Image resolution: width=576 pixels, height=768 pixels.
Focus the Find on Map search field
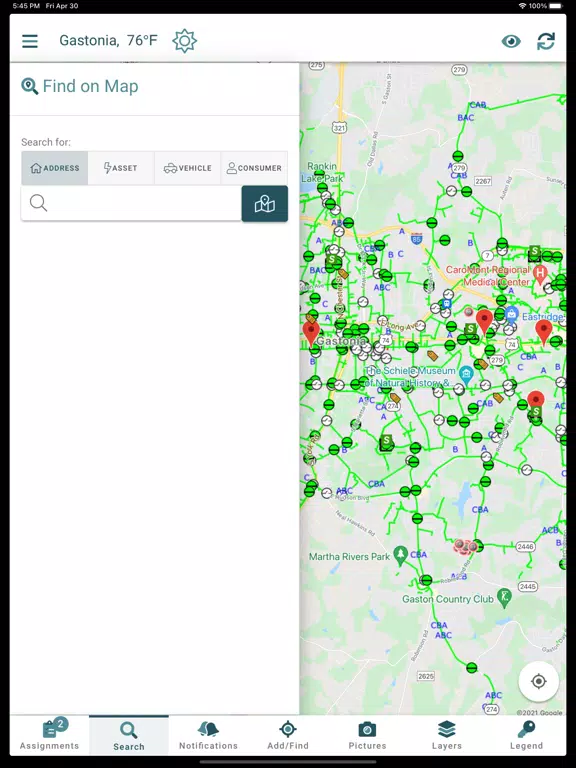[131, 203]
